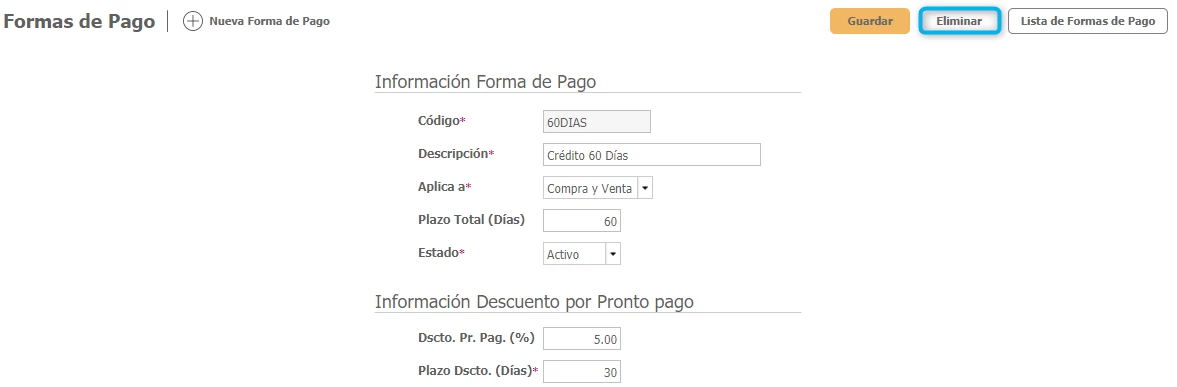
Task: Open the Nueva Forma de Pago link
Action: pyautogui.click(x=269, y=22)
